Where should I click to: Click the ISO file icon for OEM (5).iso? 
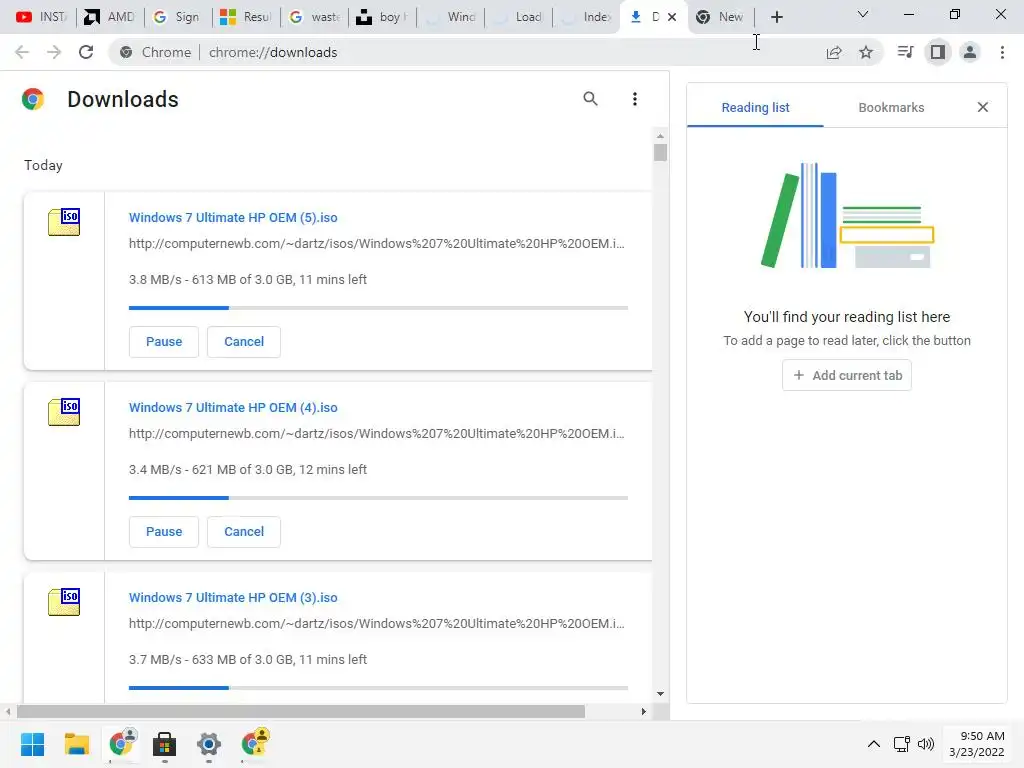click(64, 222)
